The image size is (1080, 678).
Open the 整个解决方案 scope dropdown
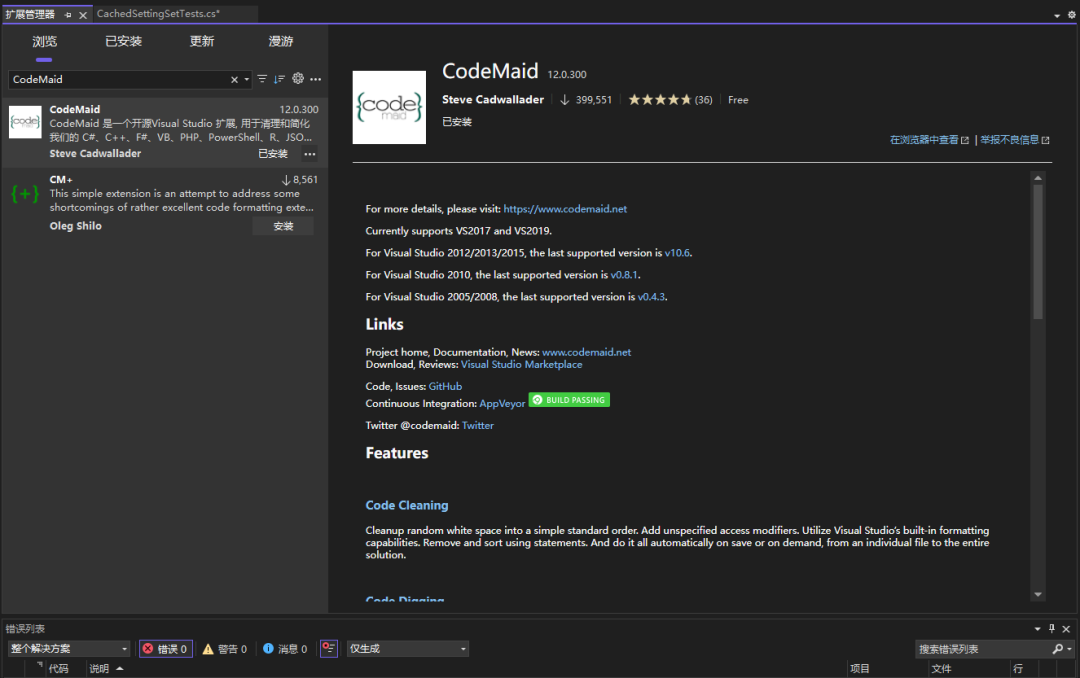coord(68,648)
